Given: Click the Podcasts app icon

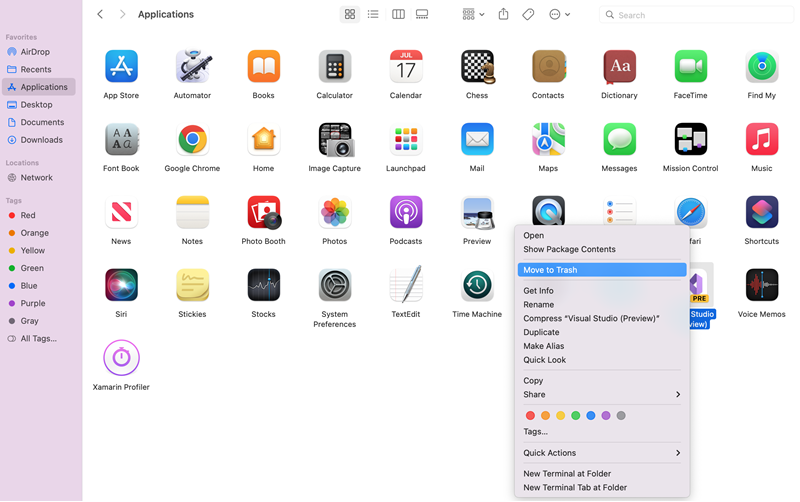Looking at the screenshot, I should point(406,212).
